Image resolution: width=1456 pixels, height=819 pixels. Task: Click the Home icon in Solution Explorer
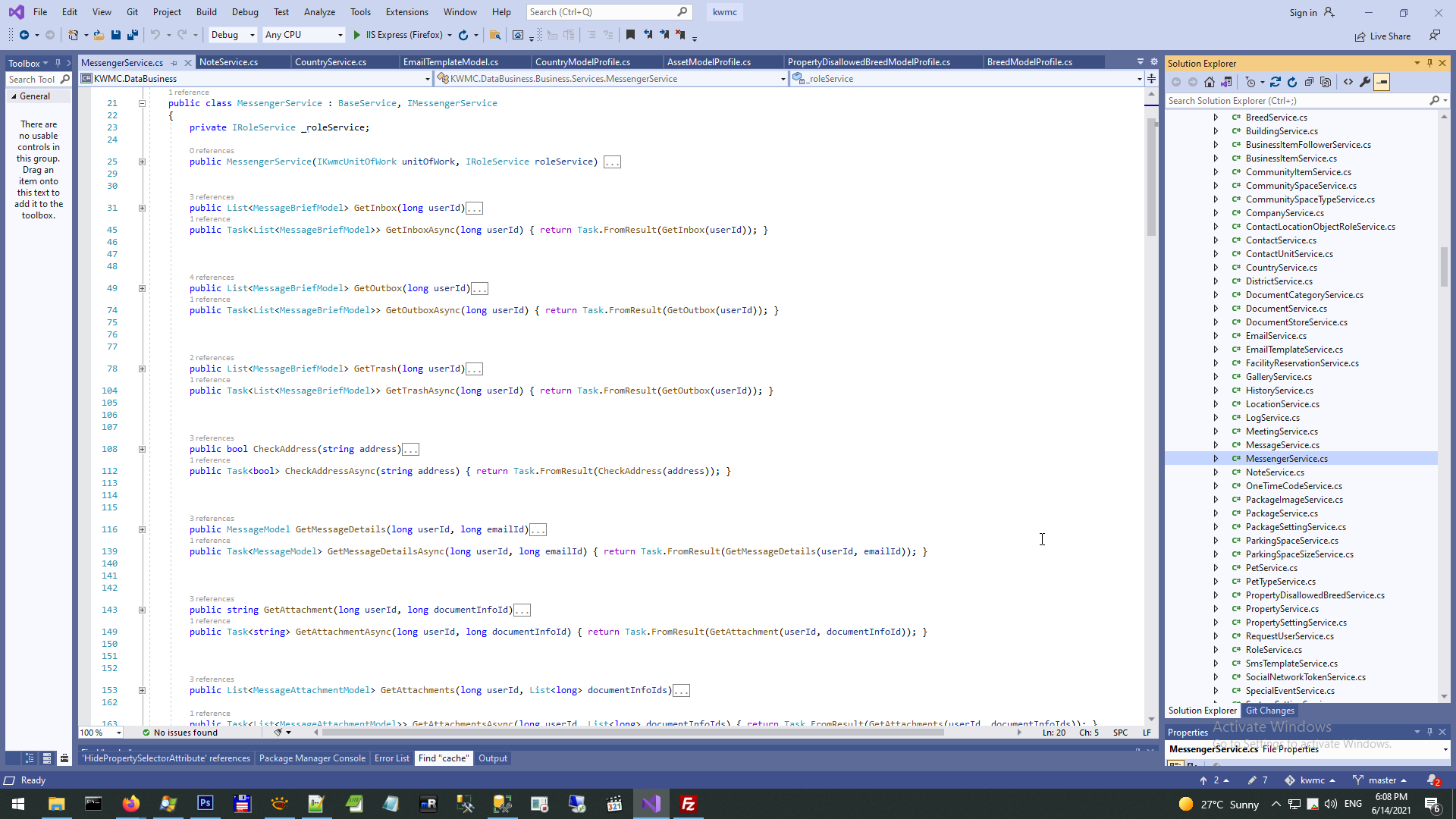pyautogui.click(x=1210, y=82)
